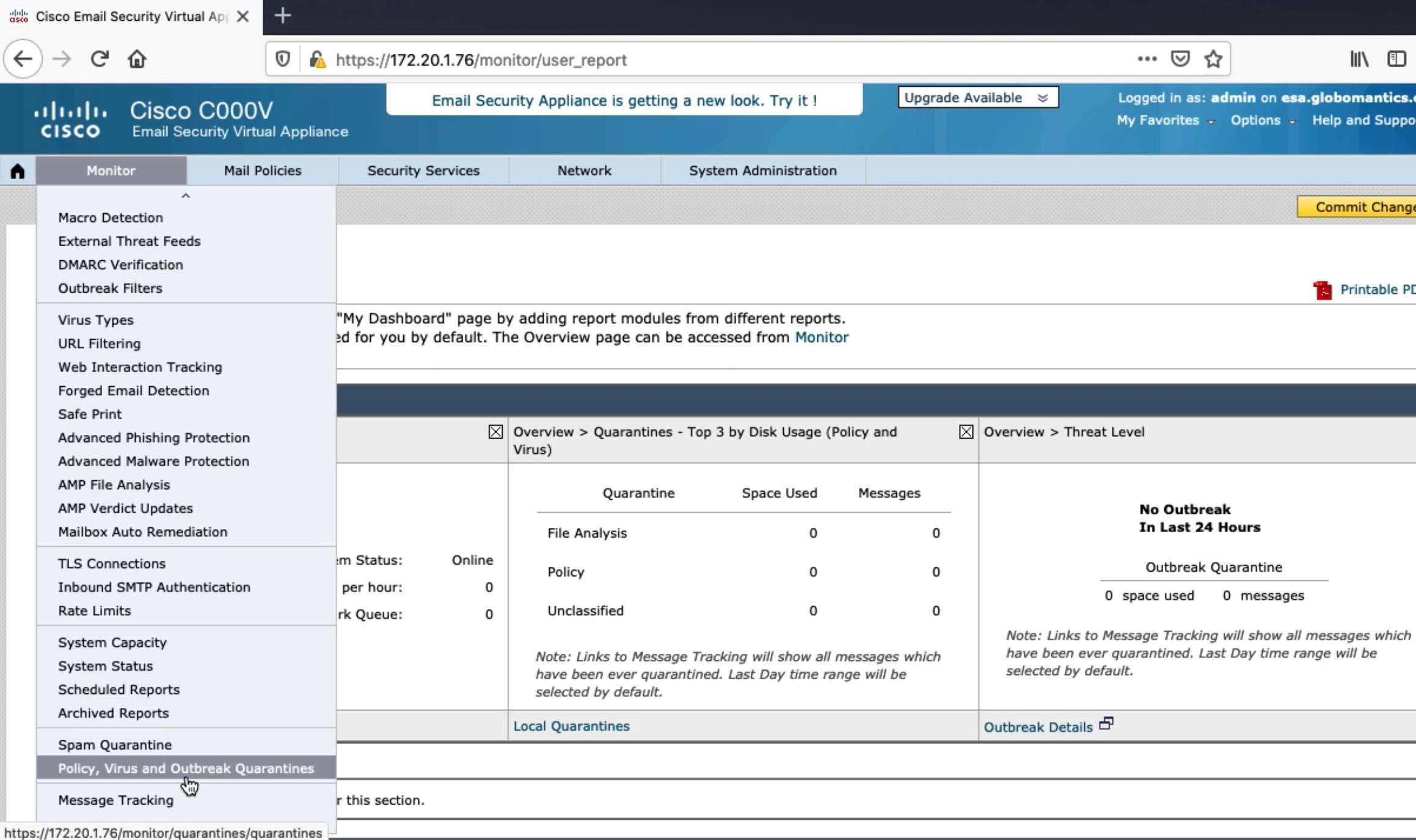Choose Inbound SMTP Authentication
The width and height of the screenshot is (1416, 840).
tap(154, 587)
